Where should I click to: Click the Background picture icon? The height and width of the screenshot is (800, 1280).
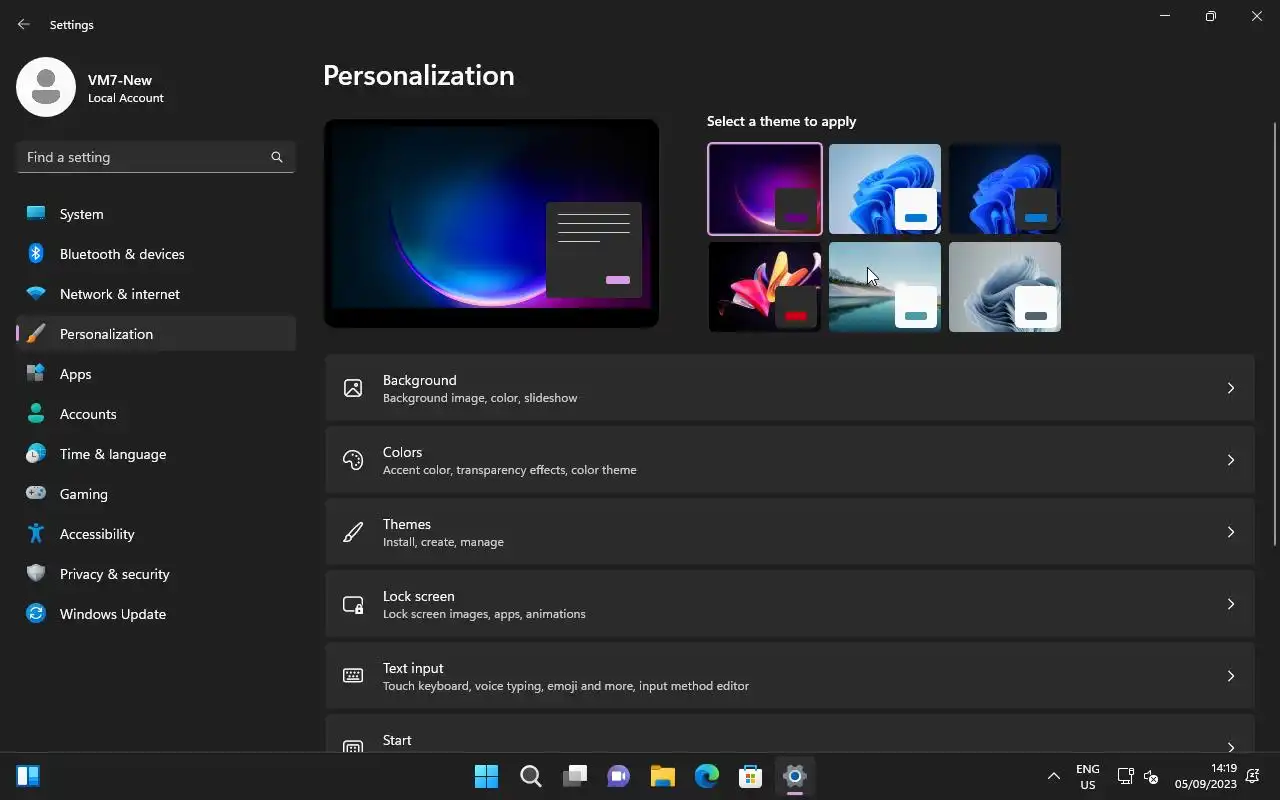coord(353,388)
